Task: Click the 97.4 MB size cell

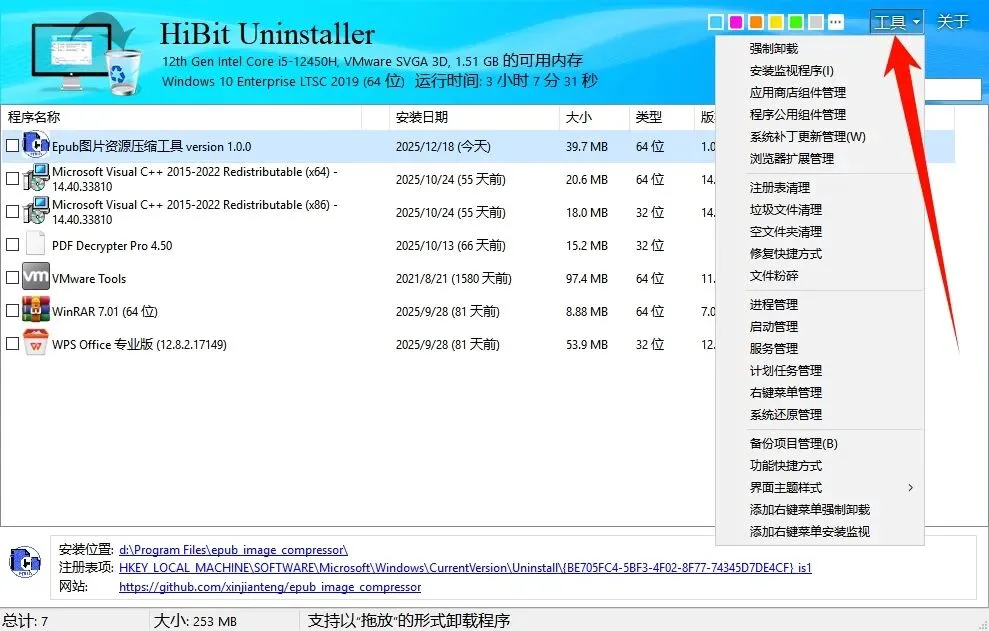Action: pyautogui.click(x=587, y=278)
